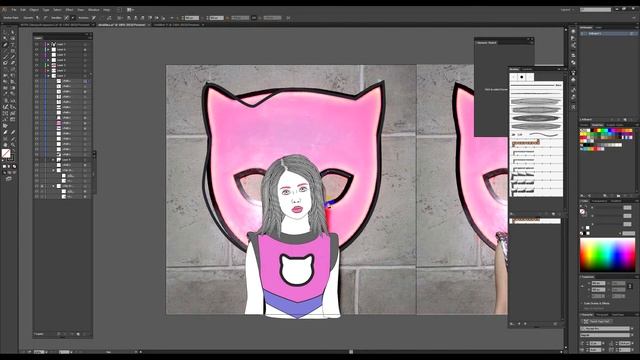Select the orange-highlighted pattern brush
The image size is (640, 360).
[526, 143]
